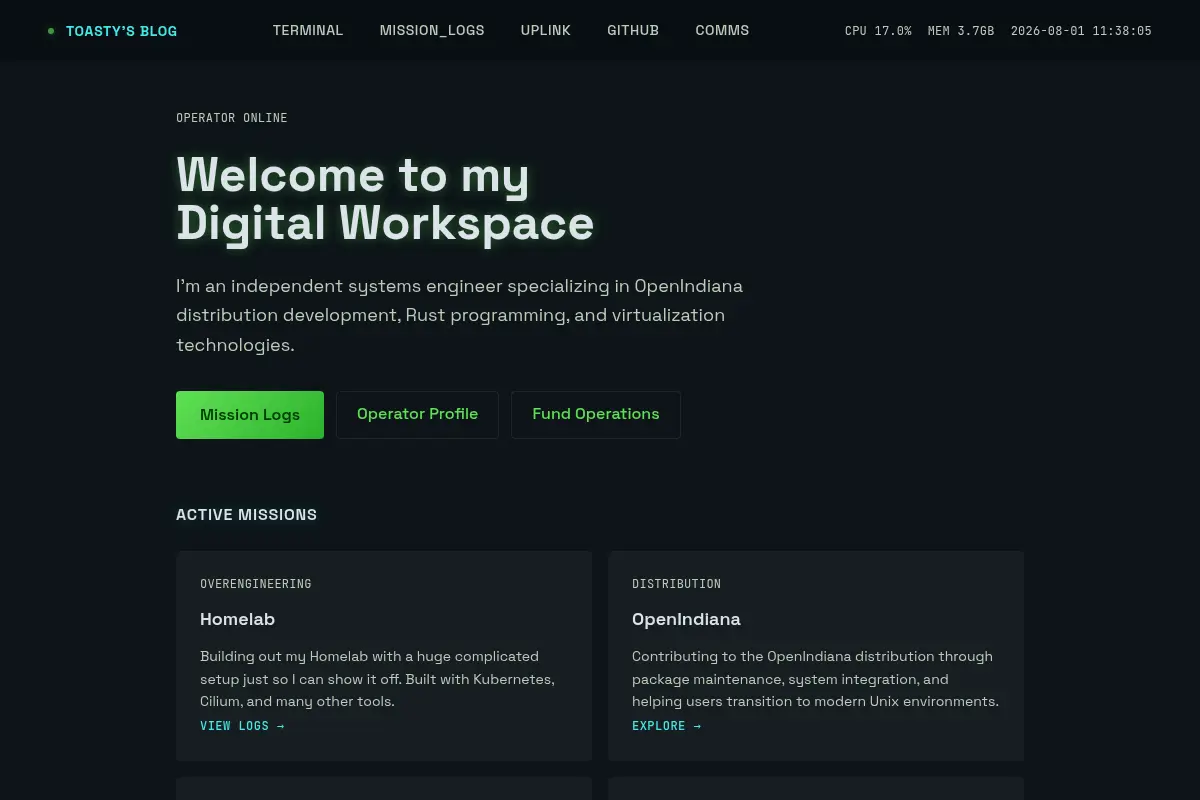Open the TOASTY'S BLOG home link
Image resolution: width=1200 pixels, height=800 pixels.
[121, 31]
